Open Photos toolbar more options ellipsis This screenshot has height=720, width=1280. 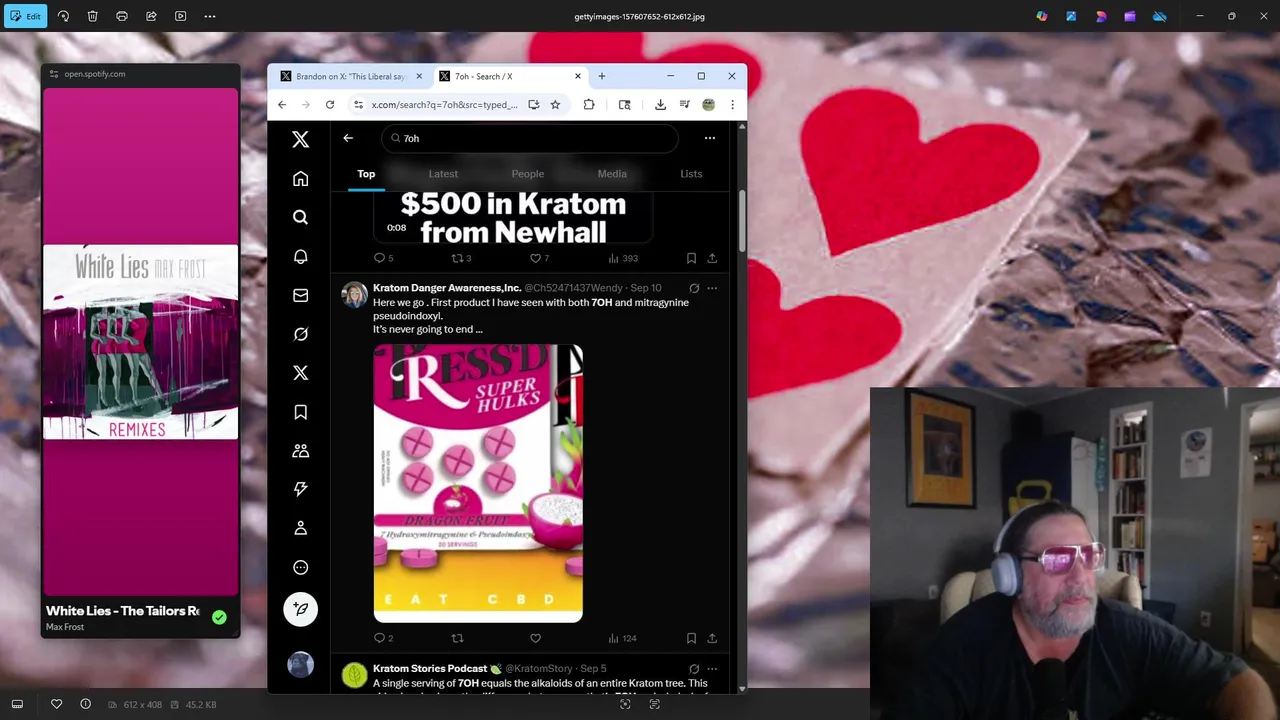tap(210, 16)
